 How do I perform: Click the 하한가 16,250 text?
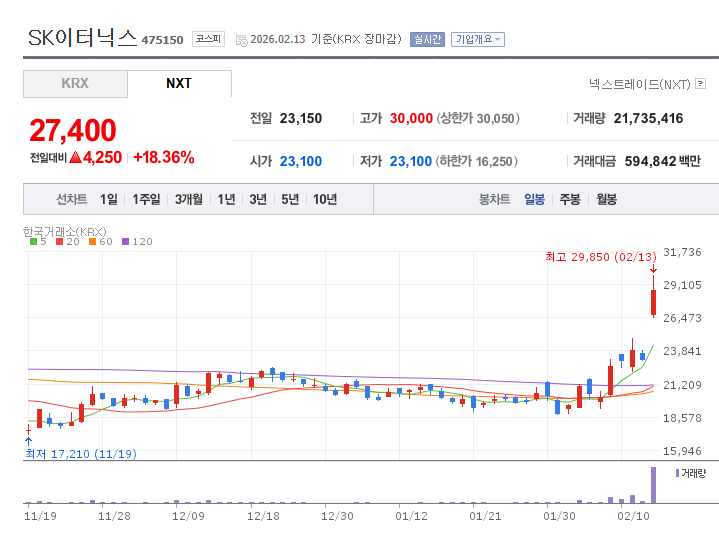476,161
